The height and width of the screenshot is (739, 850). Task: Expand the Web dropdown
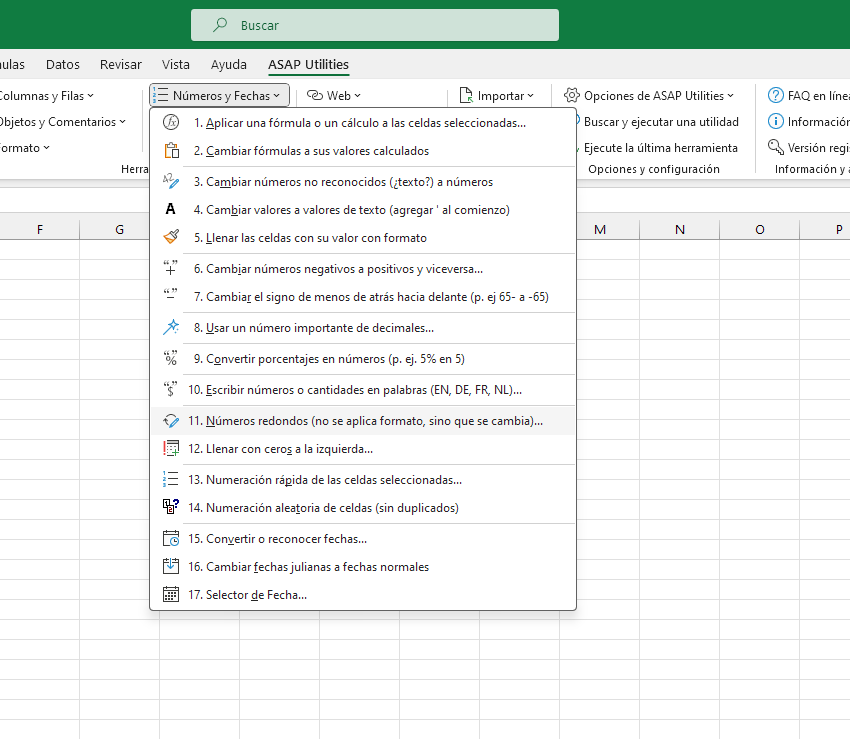334,96
